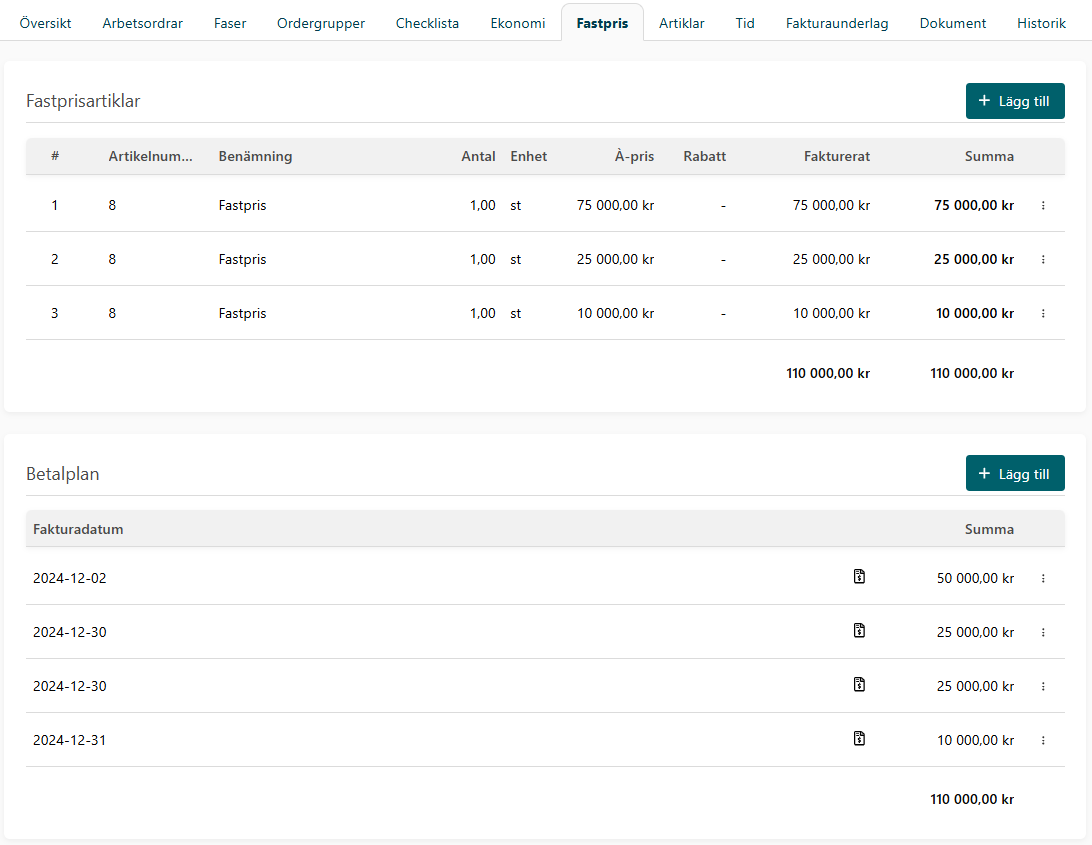Switch to the Översikt tab
Image resolution: width=1092 pixels, height=845 pixels.
click(x=45, y=23)
